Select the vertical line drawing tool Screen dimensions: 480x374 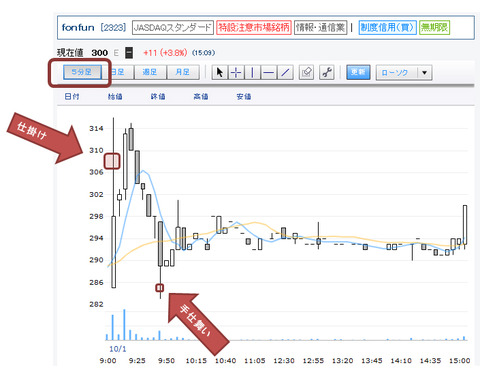(x=252, y=72)
